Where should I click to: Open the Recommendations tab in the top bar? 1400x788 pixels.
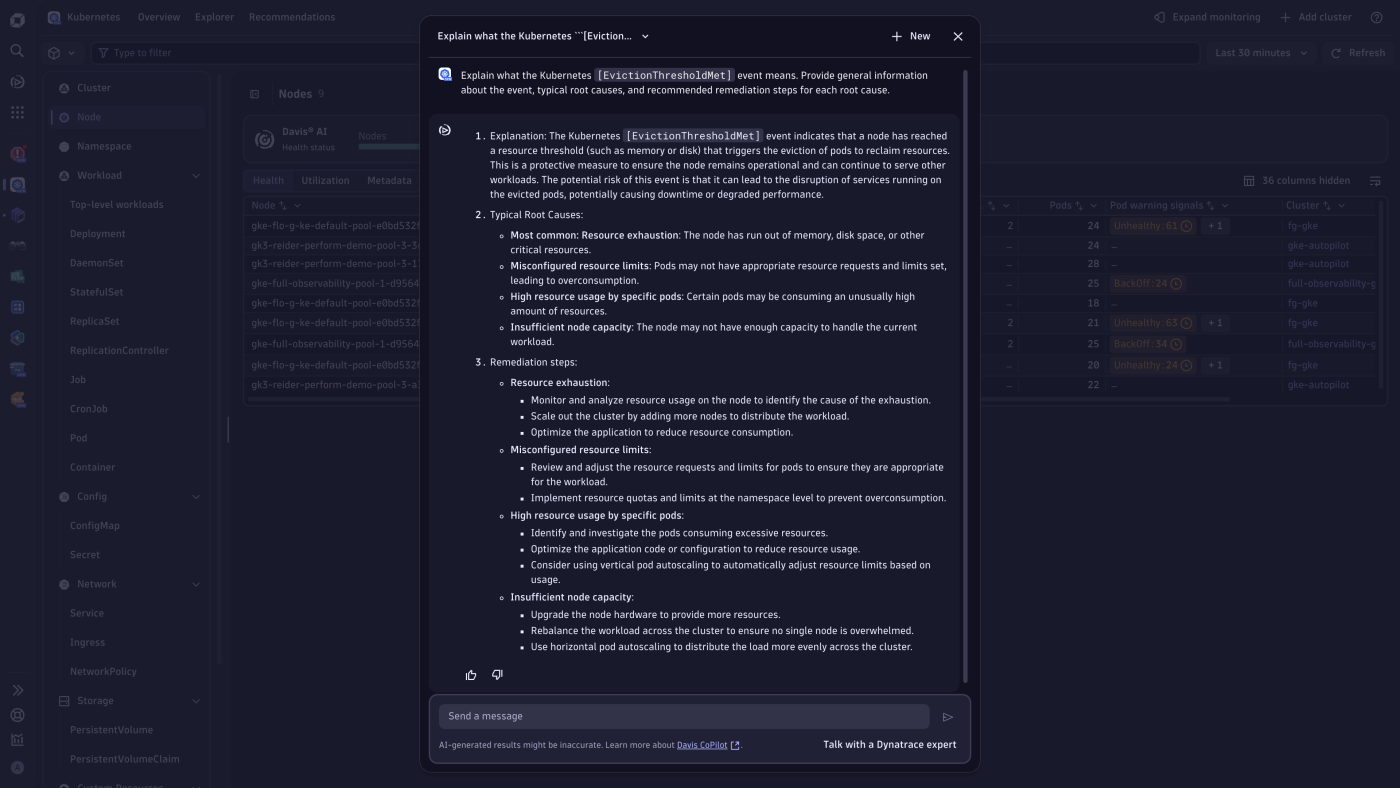(x=292, y=17)
